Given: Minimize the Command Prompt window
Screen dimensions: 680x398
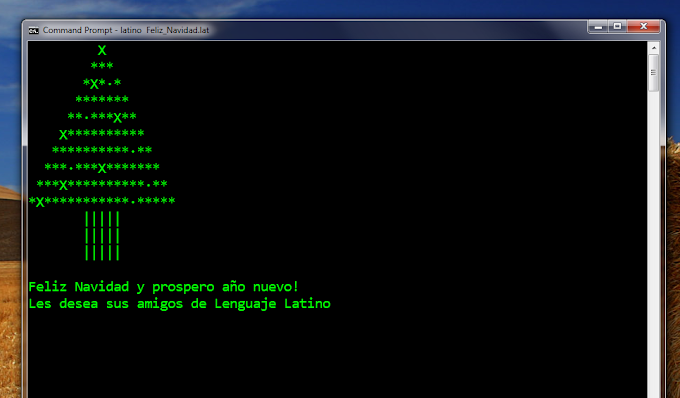Looking at the screenshot, I should click(598, 27).
